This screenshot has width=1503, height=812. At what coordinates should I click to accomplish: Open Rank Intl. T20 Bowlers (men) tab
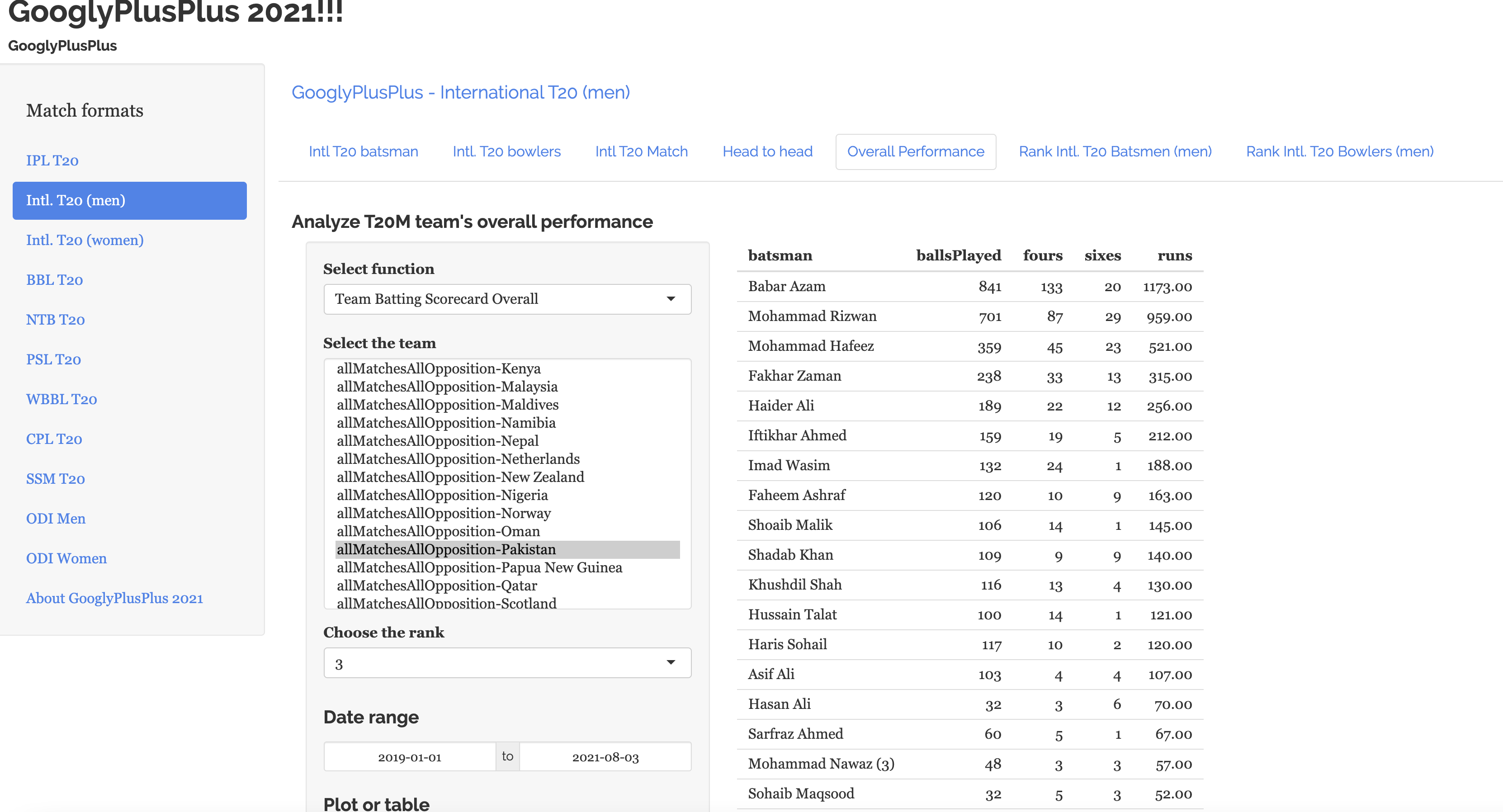coord(1339,151)
